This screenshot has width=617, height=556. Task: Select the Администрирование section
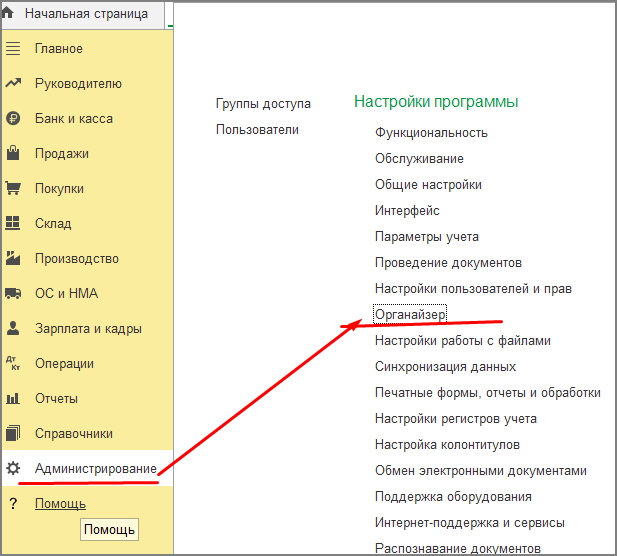tap(96, 468)
